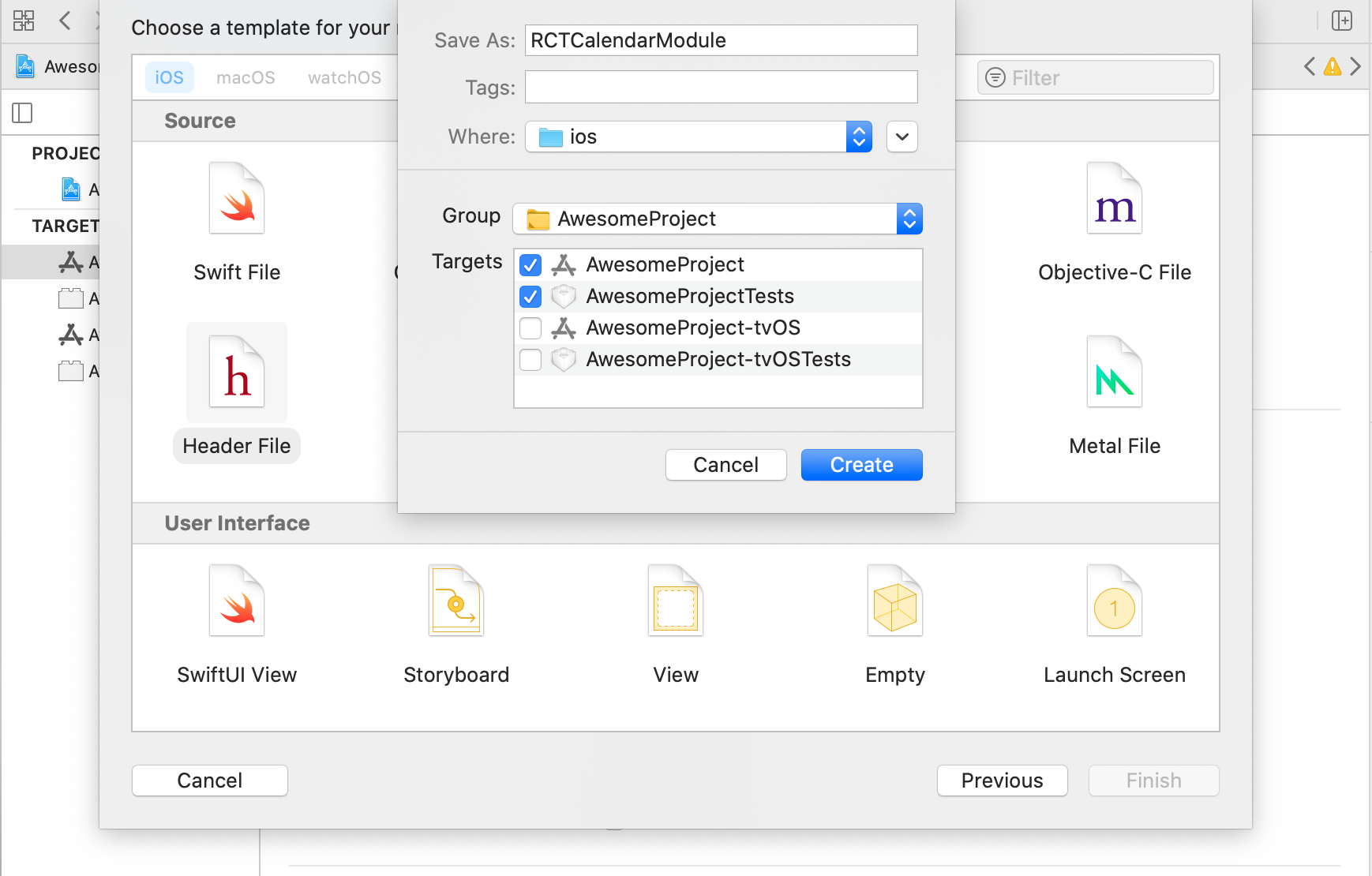
Task: Select the Empty template icon
Action: coord(894,601)
